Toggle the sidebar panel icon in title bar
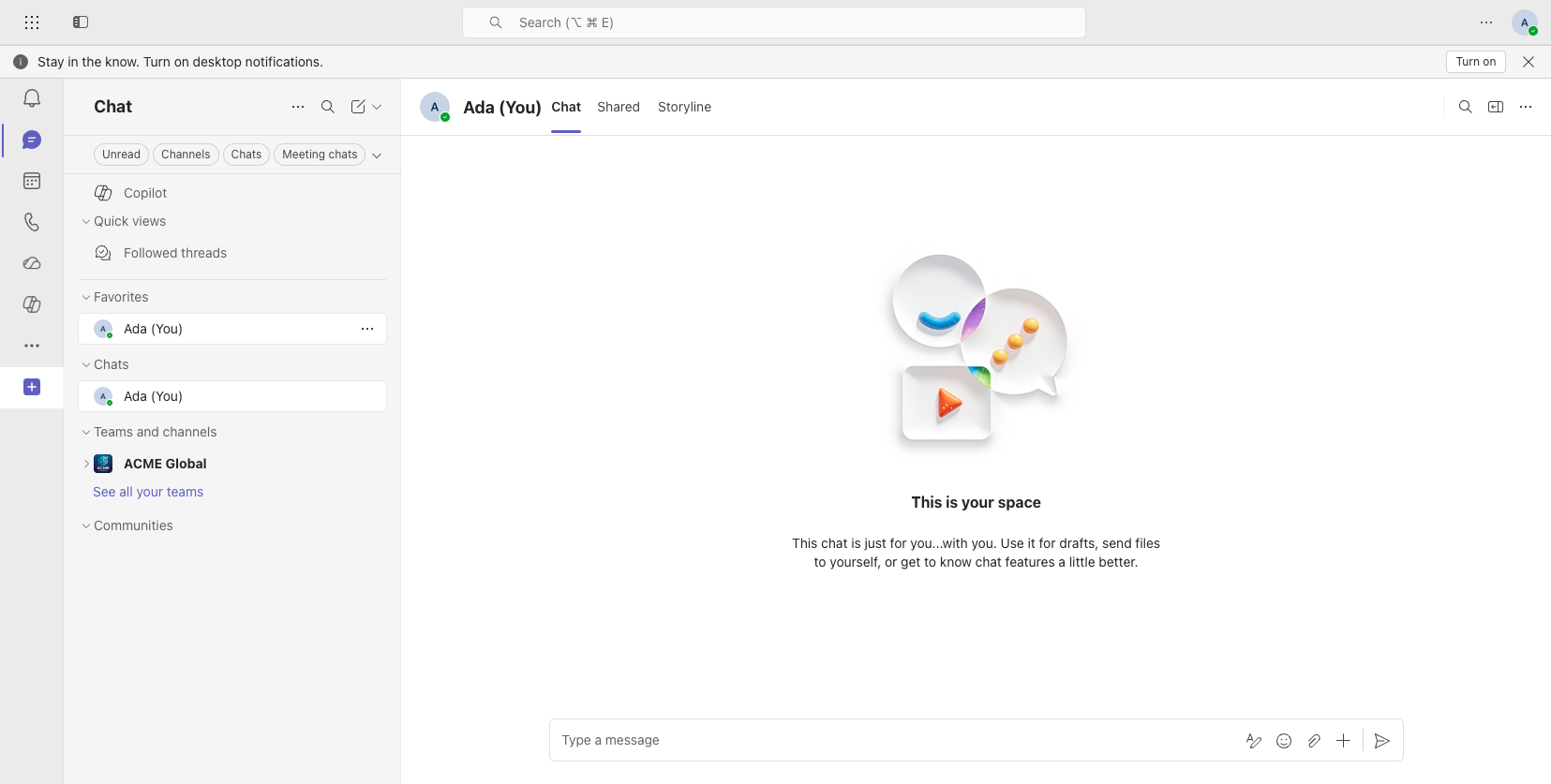Image resolution: width=1551 pixels, height=784 pixels. tap(81, 22)
